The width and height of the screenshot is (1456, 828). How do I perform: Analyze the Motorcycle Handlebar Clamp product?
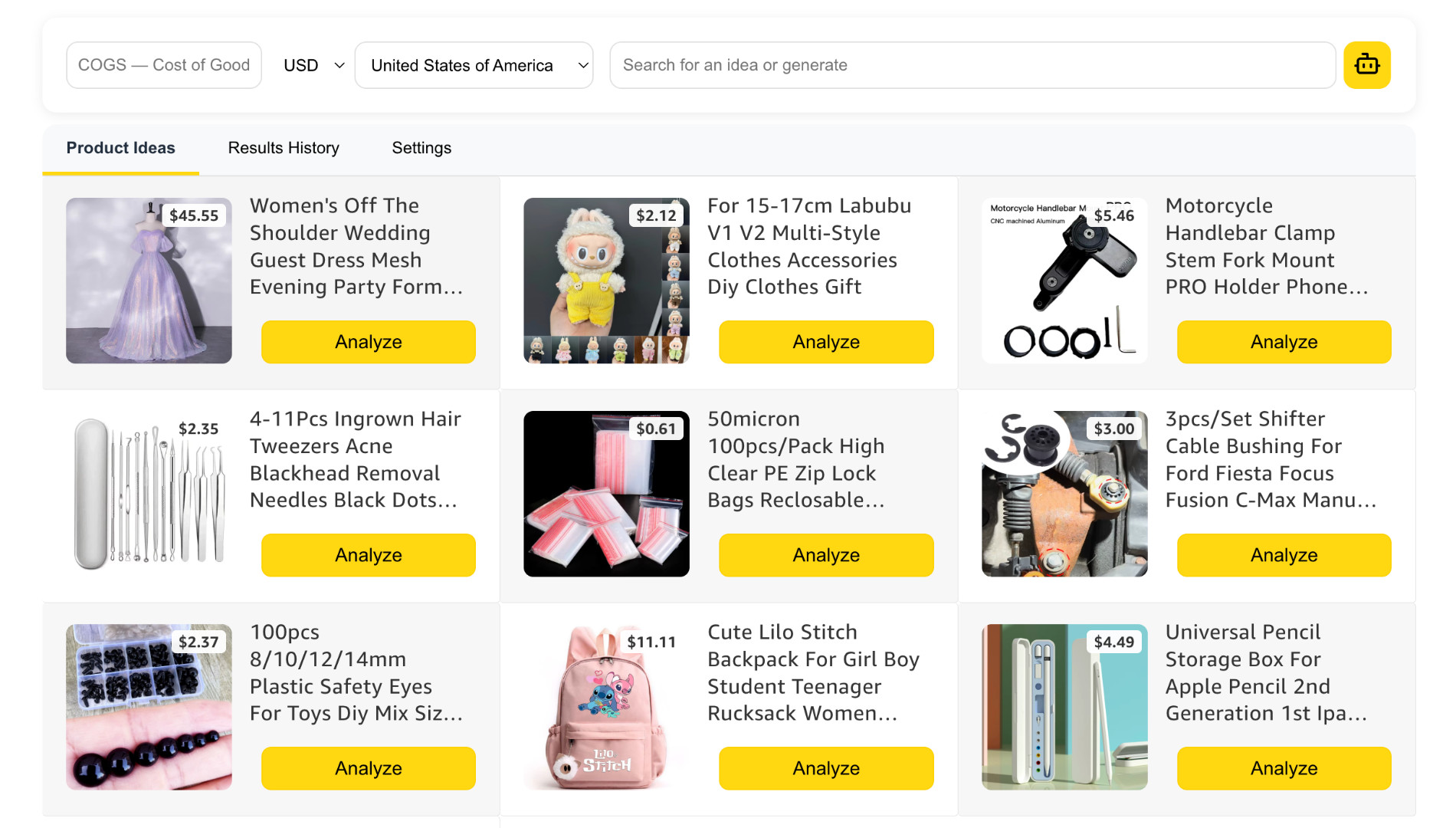(x=1283, y=342)
